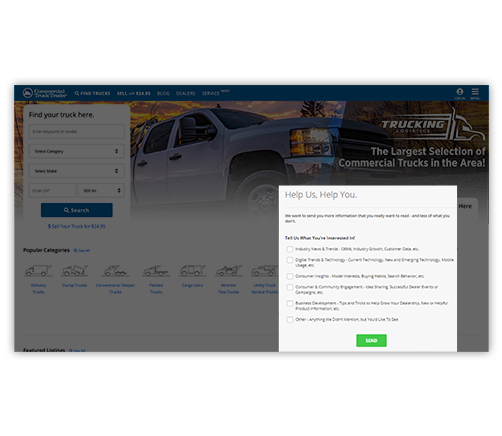The height and width of the screenshot is (436, 502).
Task: Click the Wrecker Tow Trucks icon
Action: [229, 271]
